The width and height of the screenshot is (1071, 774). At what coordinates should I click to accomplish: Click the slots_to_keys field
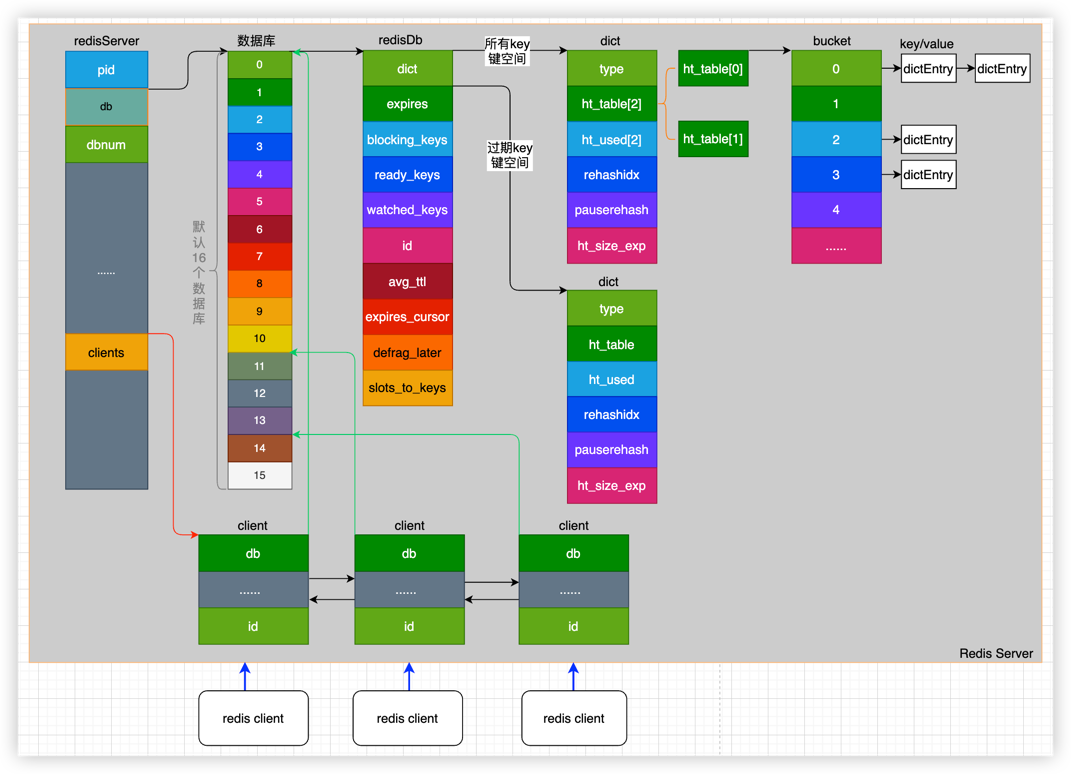pos(407,388)
